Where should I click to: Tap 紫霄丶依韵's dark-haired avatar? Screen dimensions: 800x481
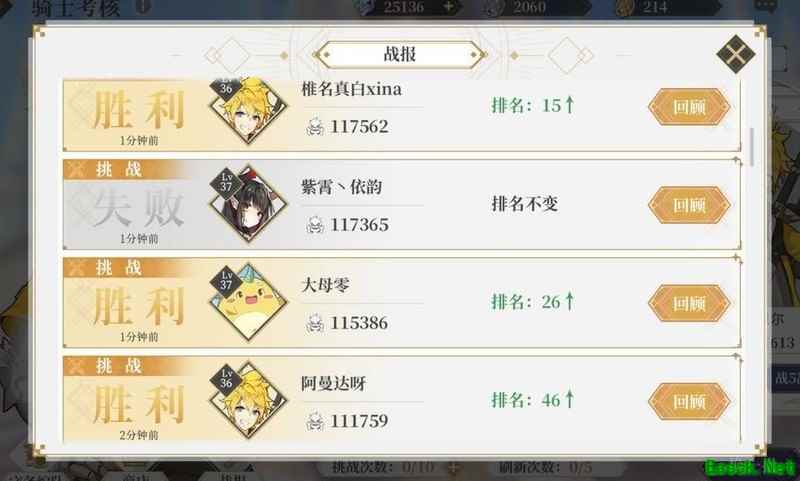(x=248, y=204)
